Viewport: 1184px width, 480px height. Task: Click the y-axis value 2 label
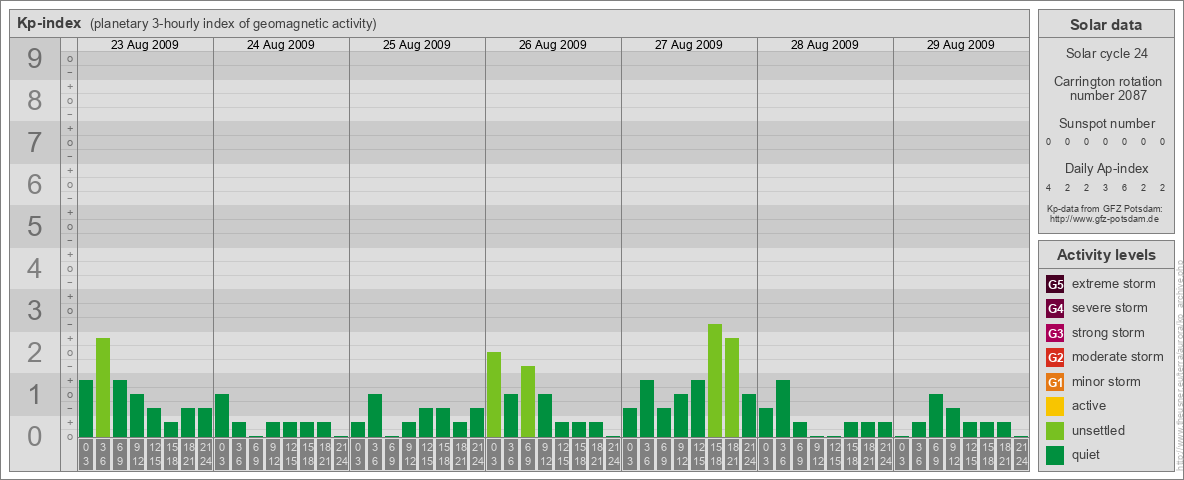(35, 352)
